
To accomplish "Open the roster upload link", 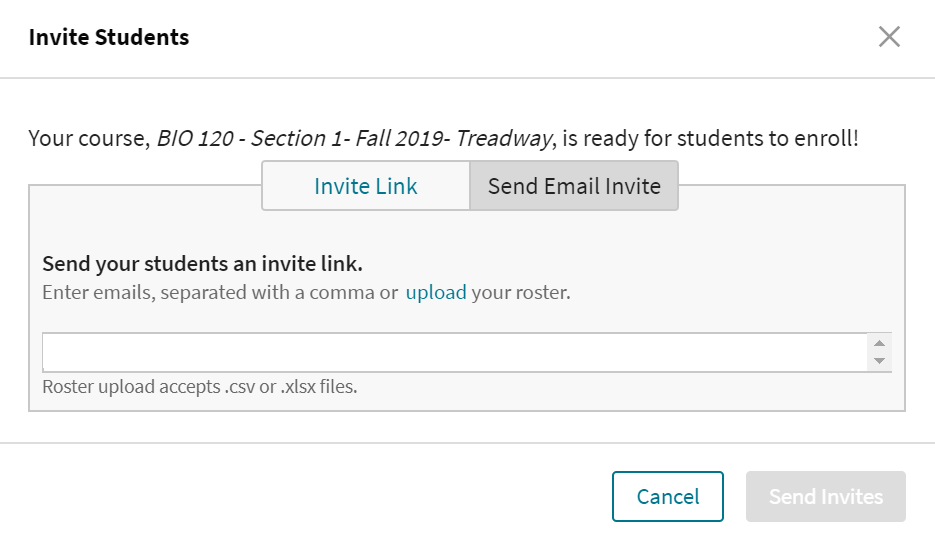I will tap(436, 293).
